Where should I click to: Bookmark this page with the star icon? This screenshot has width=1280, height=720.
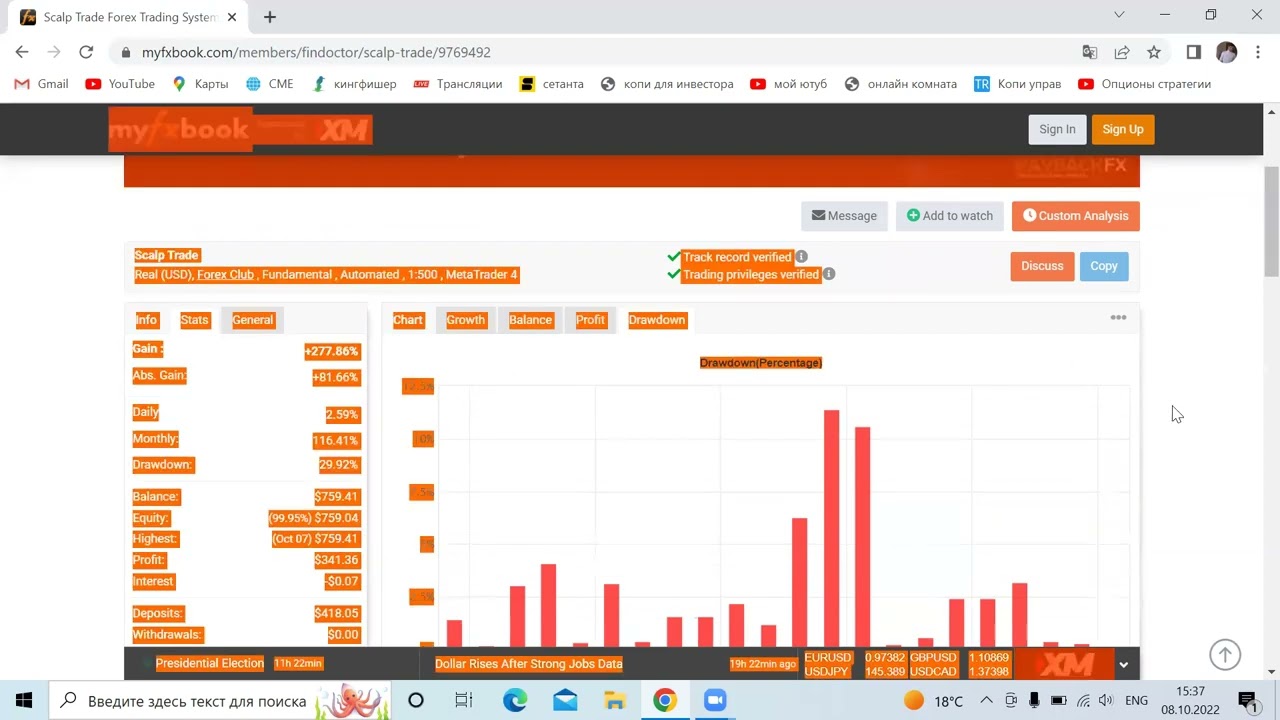pyautogui.click(x=1154, y=52)
